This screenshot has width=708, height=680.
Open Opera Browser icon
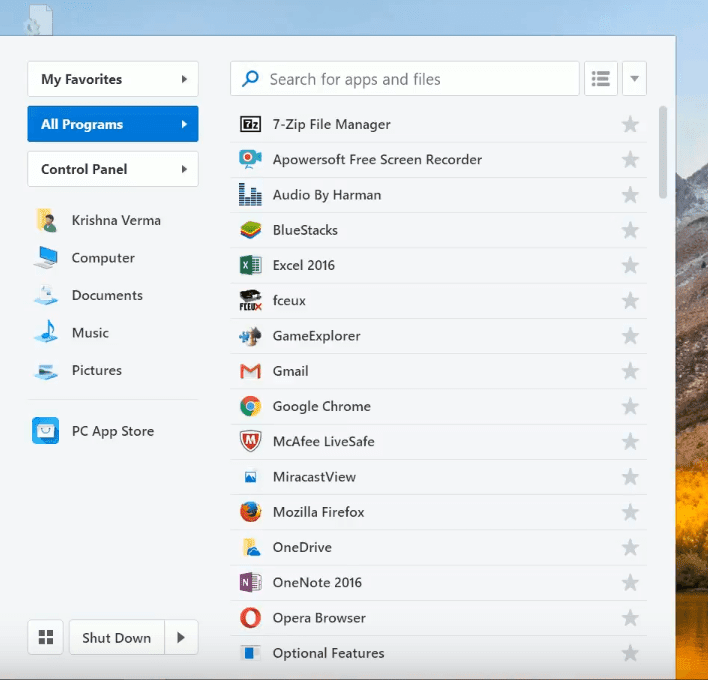[x=250, y=618]
